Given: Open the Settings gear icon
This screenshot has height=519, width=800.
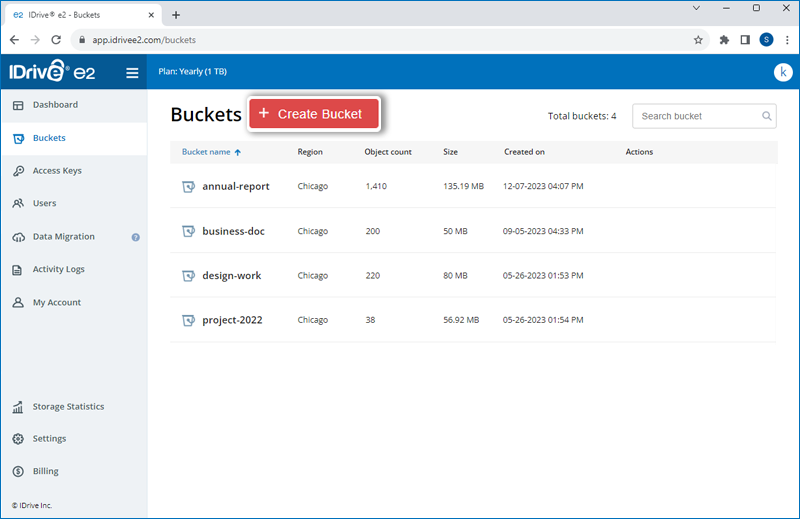Looking at the screenshot, I should tap(18, 439).
